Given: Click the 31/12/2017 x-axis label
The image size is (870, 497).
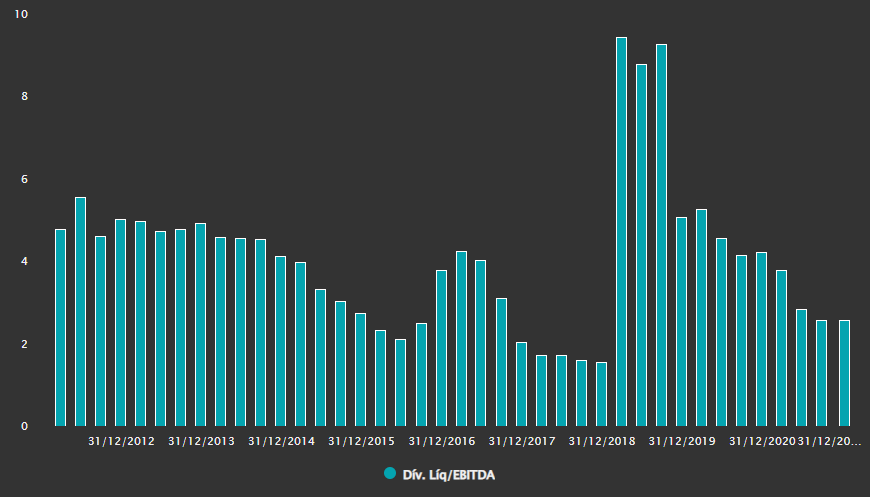Looking at the screenshot, I should (x=522, y=442).
